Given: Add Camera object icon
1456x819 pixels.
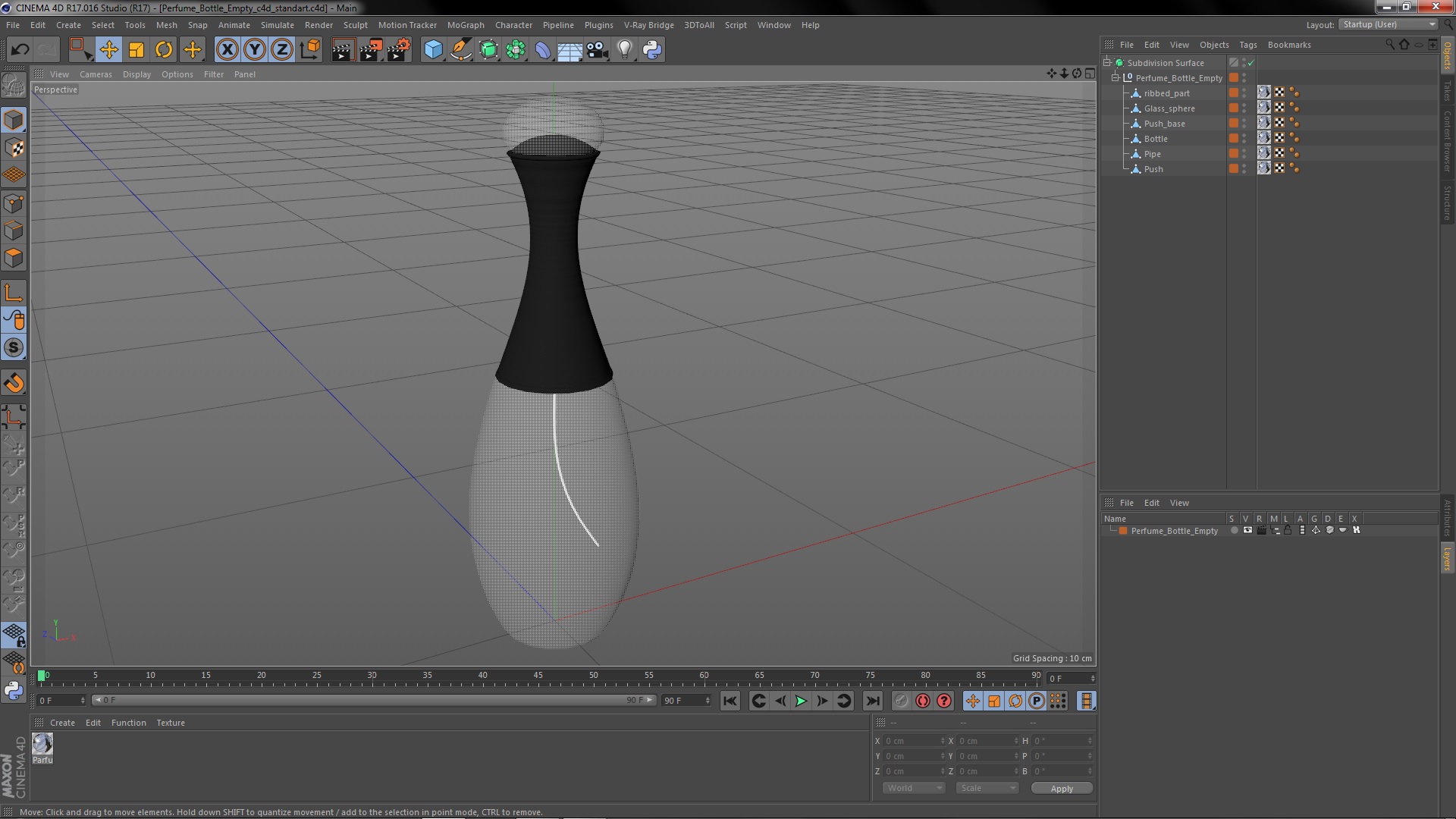Looking at the screenshot, I should pos(598,50).
